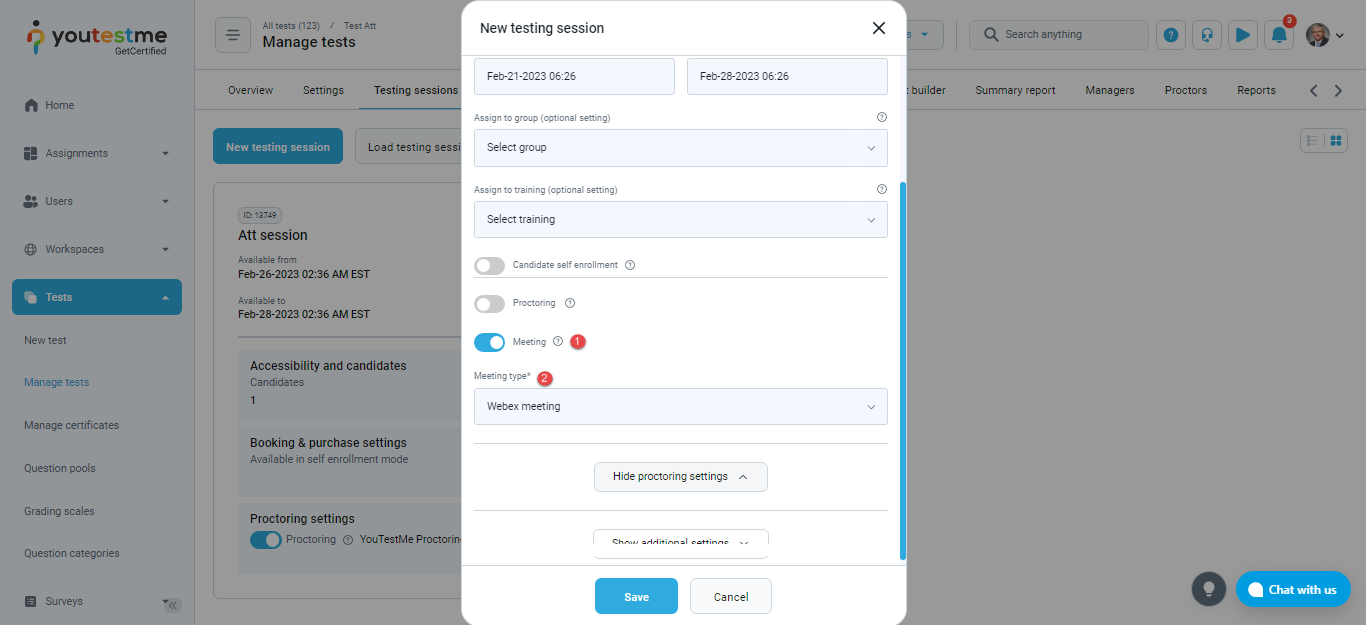1366x625 pixels.
Task: Cancel the new testing session dialog
Action: pos(731,597)
